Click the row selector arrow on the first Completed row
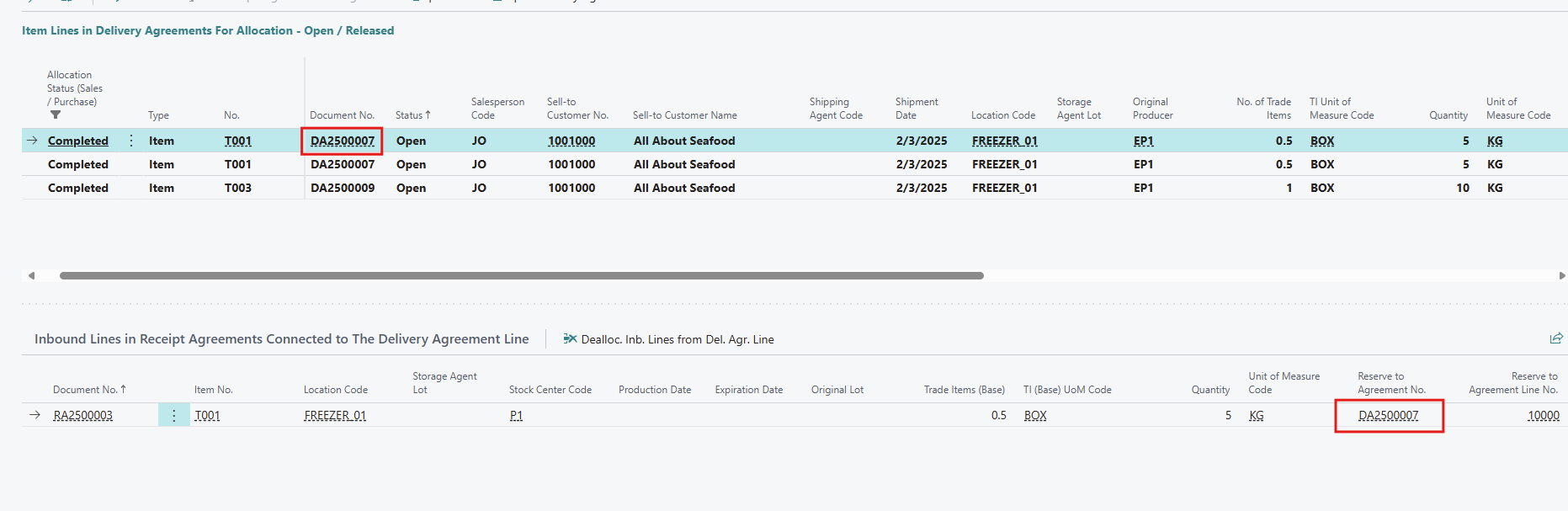Viewport: 1568px width, 511px height. click(x=32, y=141)
